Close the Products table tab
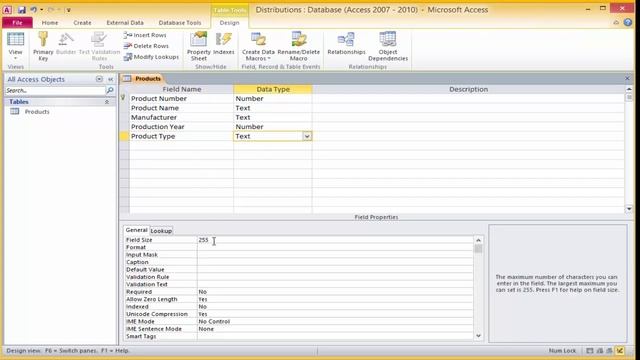Viewport: 640px width, 360px height. click(627, 78)
